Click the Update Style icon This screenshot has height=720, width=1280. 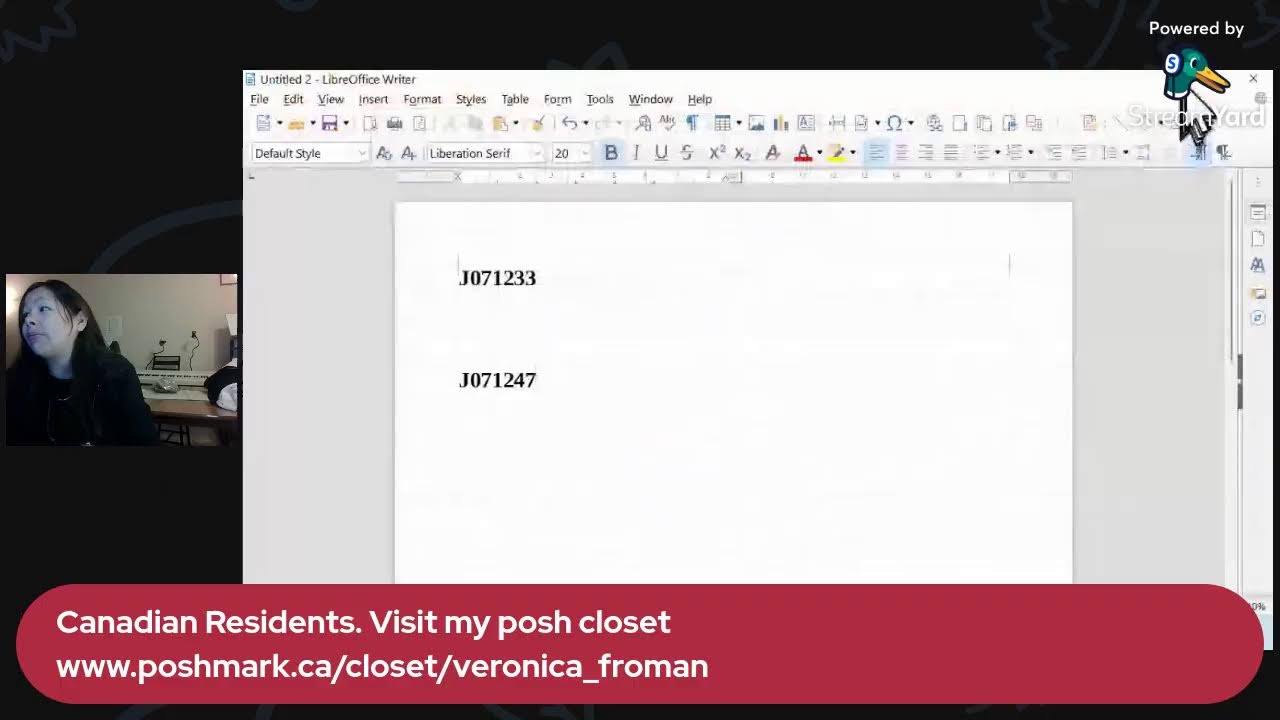pos(384,153)
